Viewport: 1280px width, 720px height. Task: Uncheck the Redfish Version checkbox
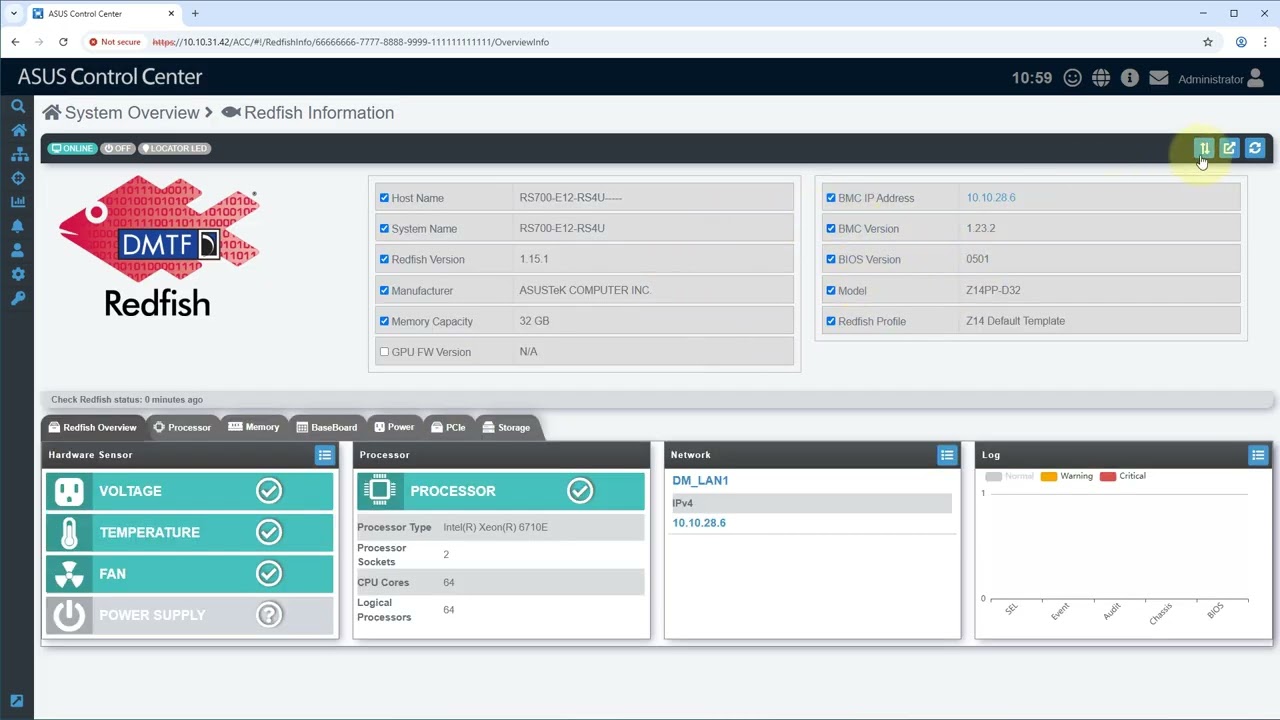point(384,259)
